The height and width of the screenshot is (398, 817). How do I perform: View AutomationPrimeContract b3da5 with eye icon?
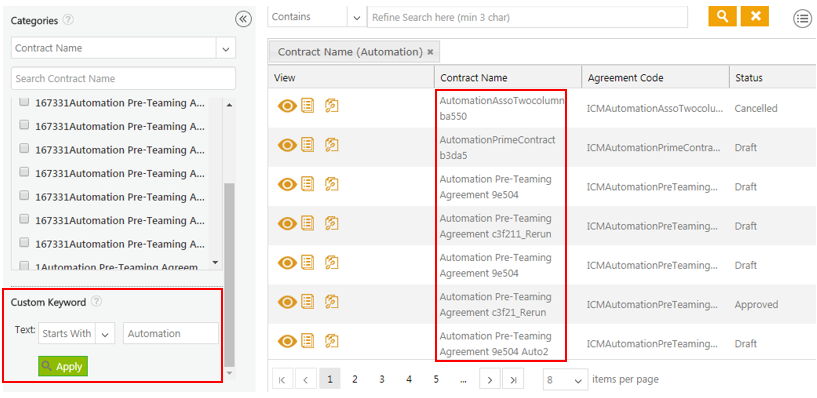tap(287, 145)
